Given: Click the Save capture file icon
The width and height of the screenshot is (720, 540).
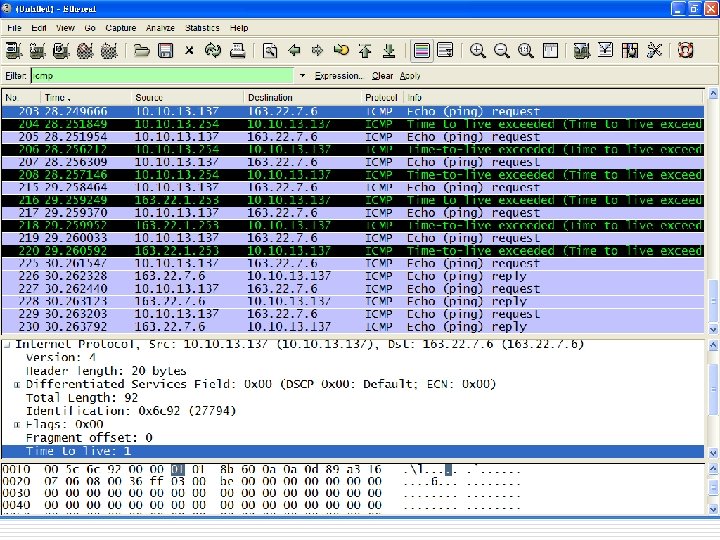Looking at the screenshot, I should pos(165,50).
